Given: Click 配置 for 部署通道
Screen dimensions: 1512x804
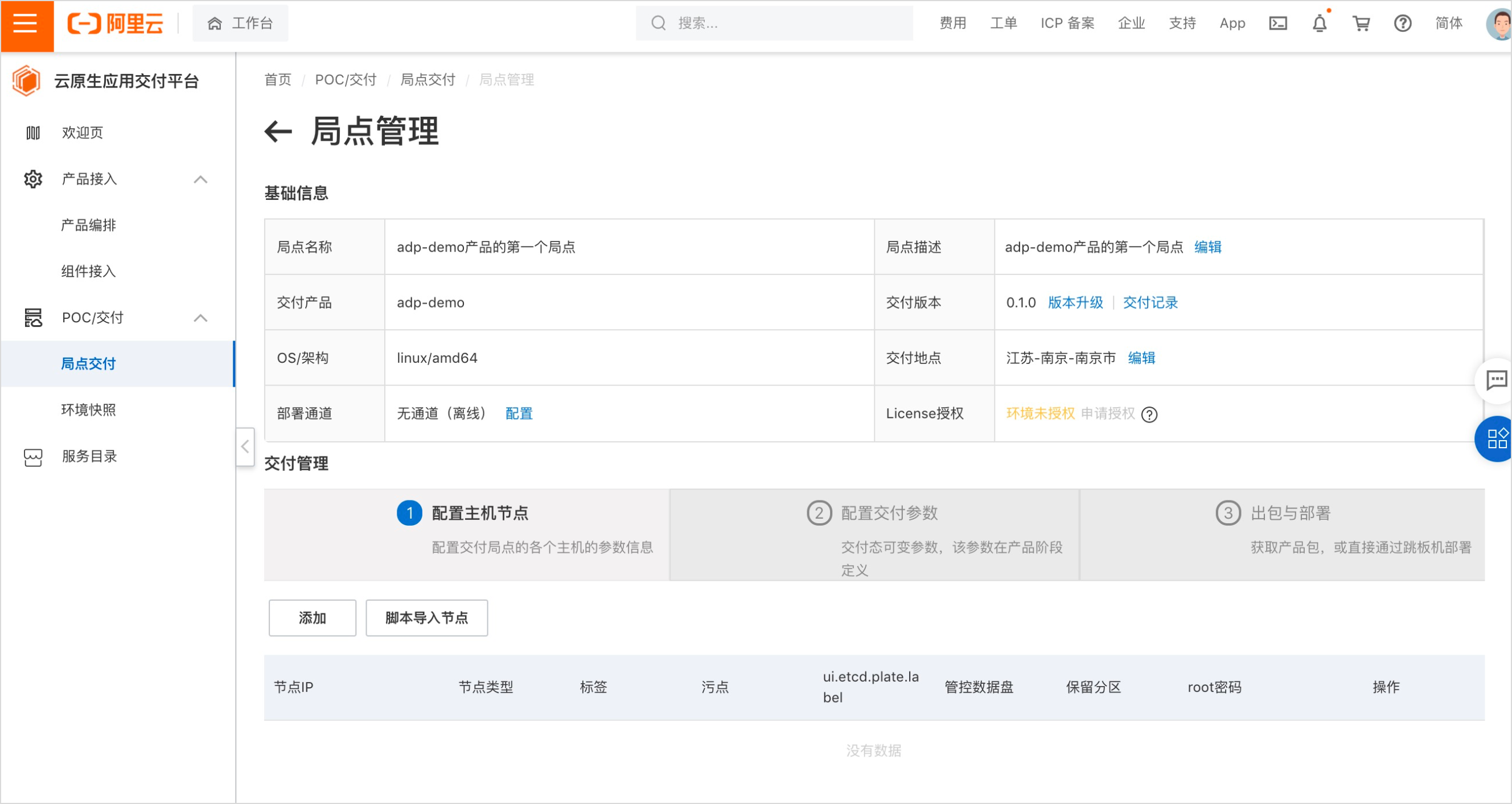Looking at the screenshot, I should [519, 414].
